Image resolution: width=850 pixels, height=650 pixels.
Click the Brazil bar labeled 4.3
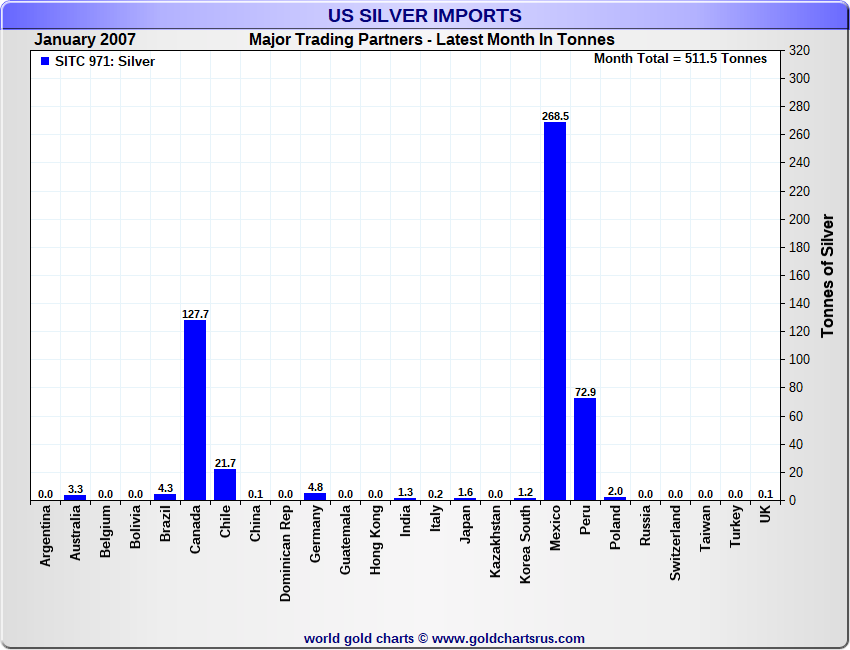(x=165, y=497)
